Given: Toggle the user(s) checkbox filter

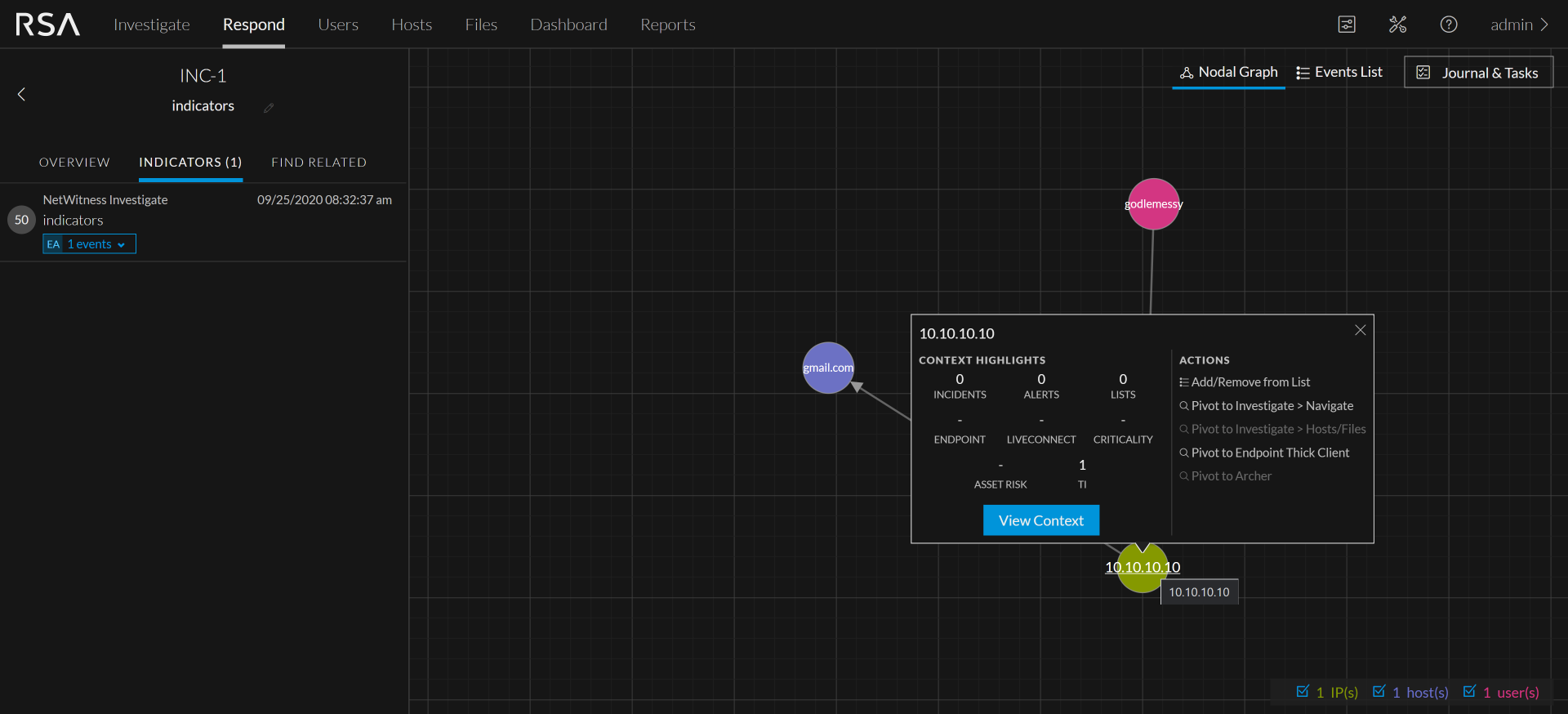Looking at the screenshot, I should [x=1469, y=692].
